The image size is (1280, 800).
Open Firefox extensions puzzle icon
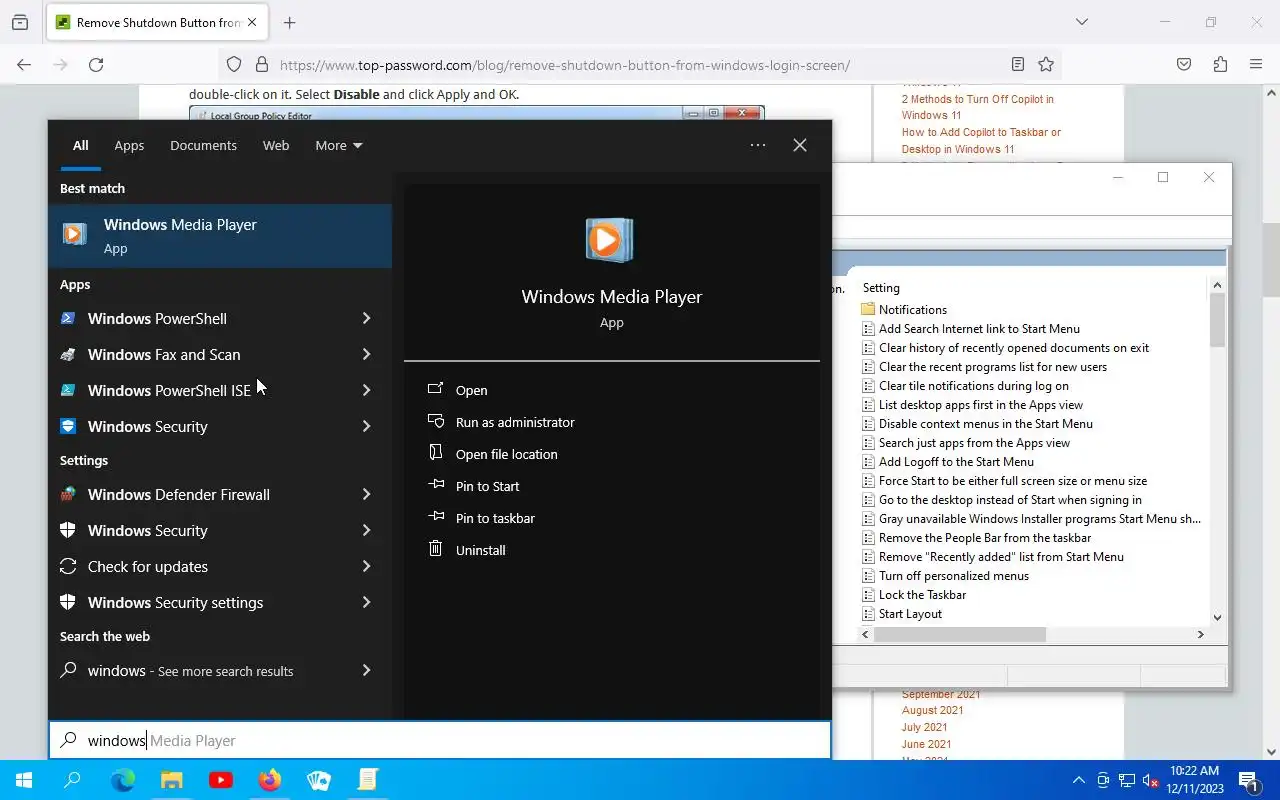pyautogui.click(x=1220, y=65)
